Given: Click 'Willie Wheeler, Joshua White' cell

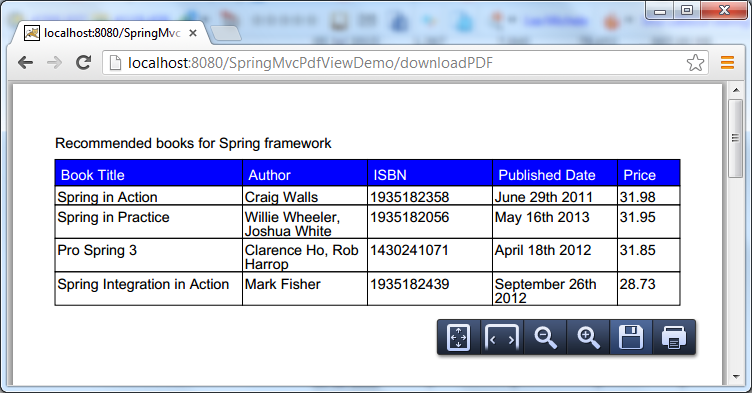Looking at the screenshot, I should pyautogui.click(x=305, y=222).
